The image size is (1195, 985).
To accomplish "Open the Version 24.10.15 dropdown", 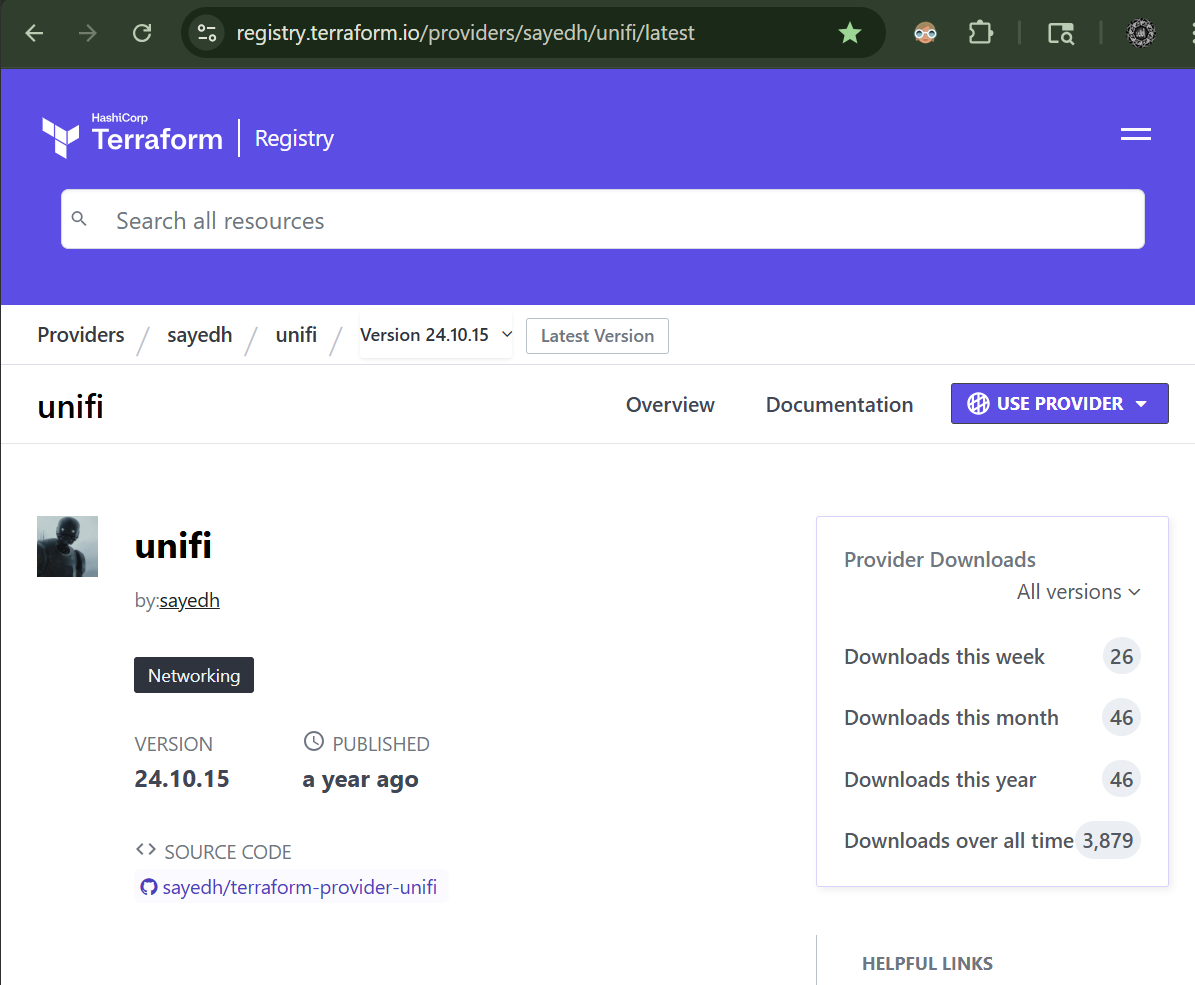I will click(435, 334).
